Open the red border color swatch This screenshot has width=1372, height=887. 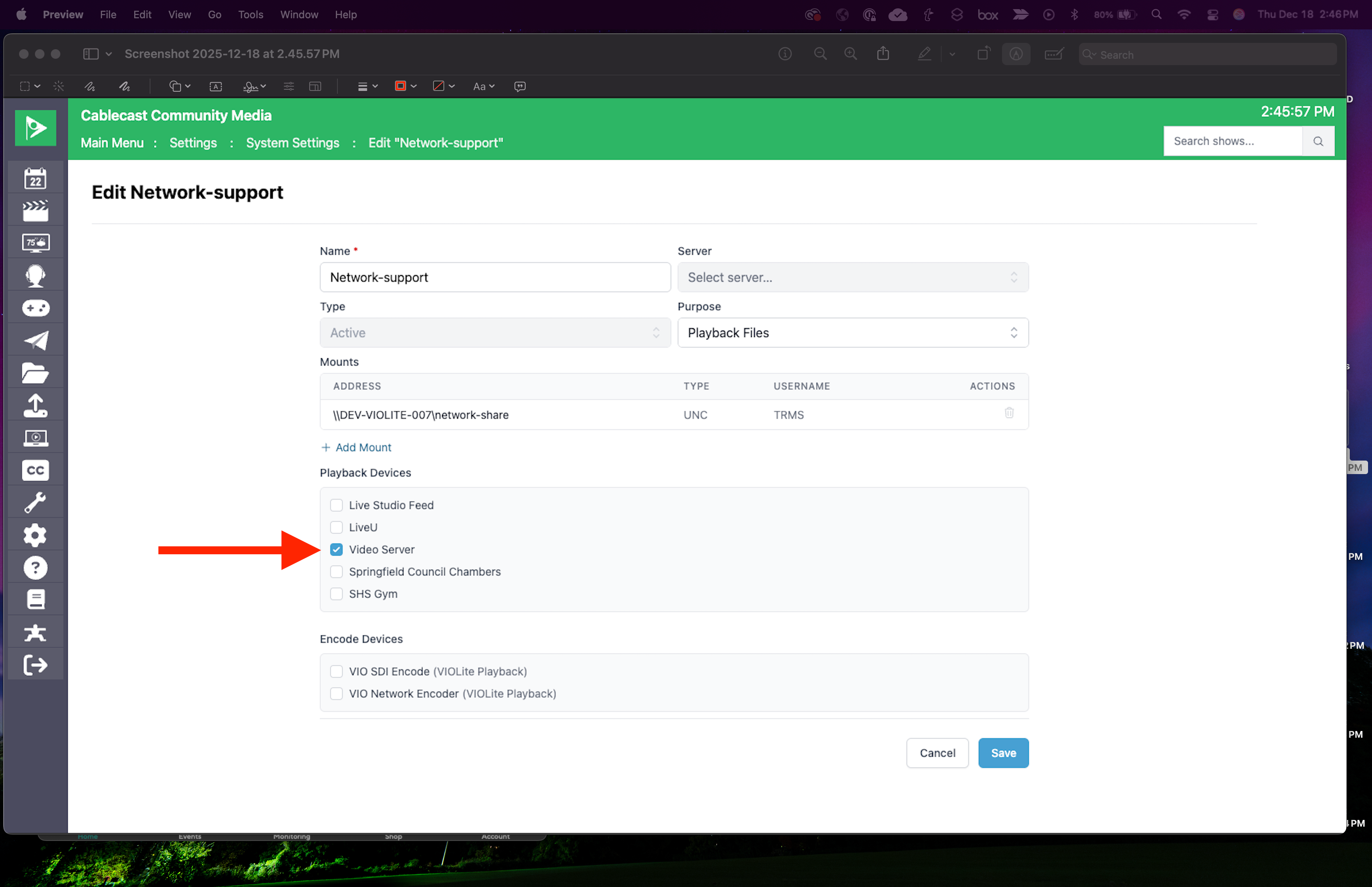[x=401, y=87]
